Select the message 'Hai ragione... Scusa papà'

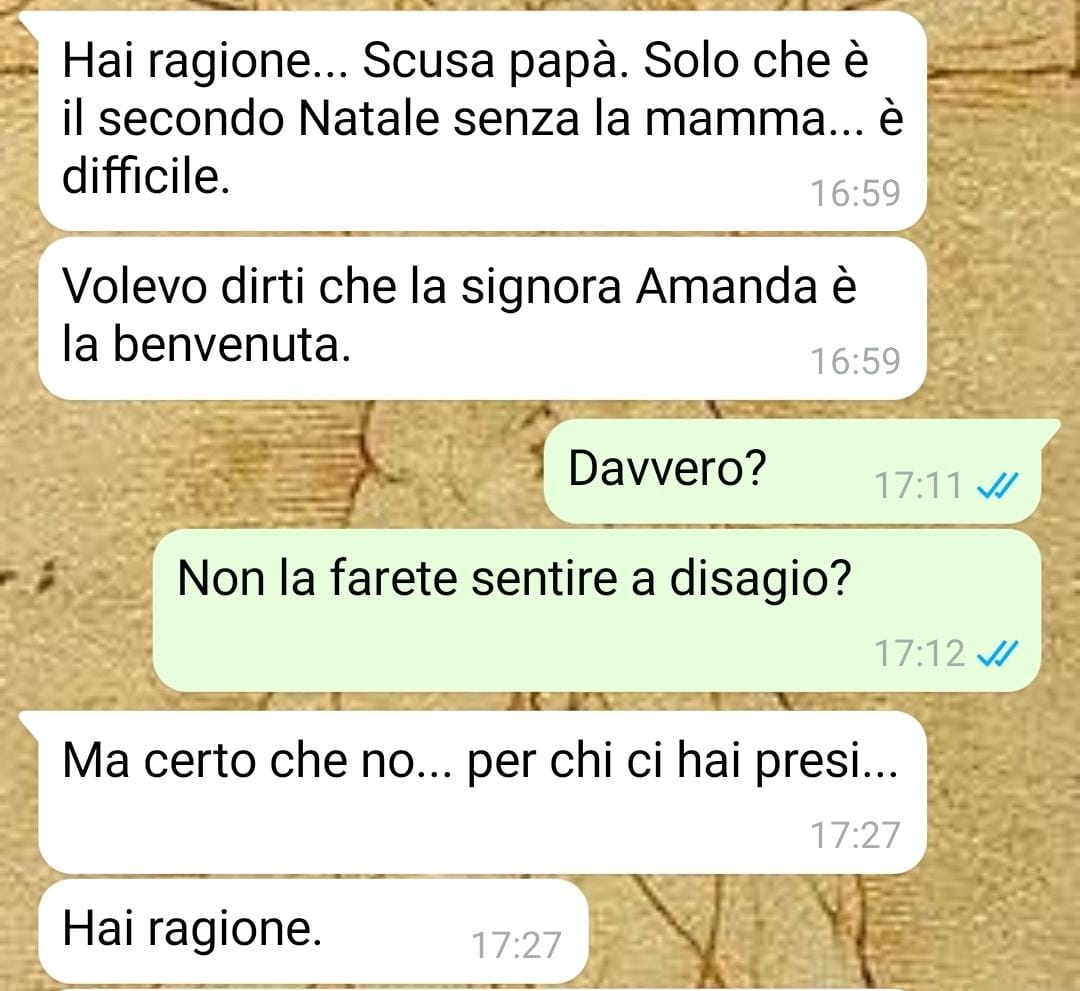pos(482,121)
